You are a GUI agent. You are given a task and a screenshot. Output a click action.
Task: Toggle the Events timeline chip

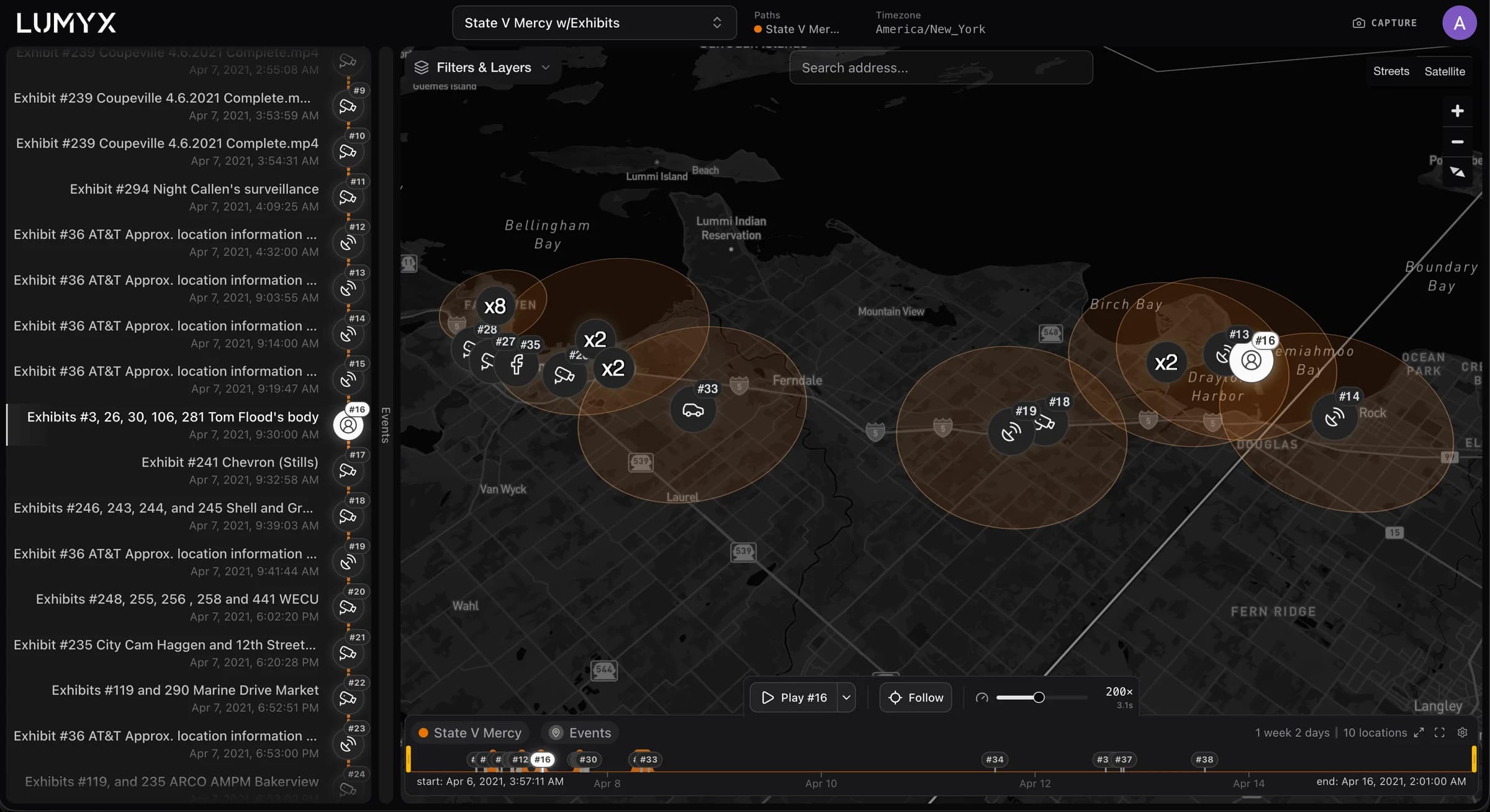pyautogui.click(x=580, y=733)
